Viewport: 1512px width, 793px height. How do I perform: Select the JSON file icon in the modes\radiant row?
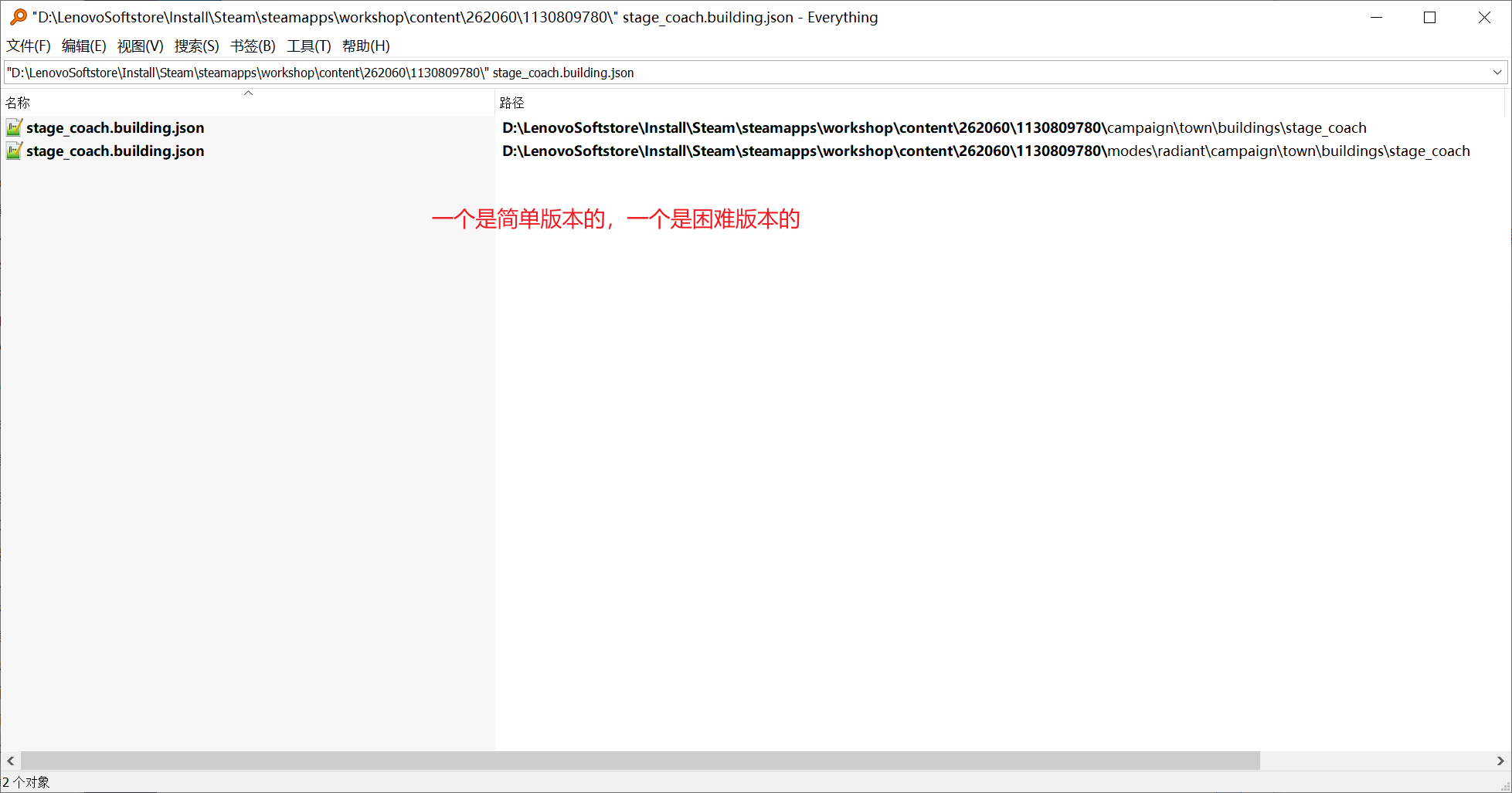(14, 151)
